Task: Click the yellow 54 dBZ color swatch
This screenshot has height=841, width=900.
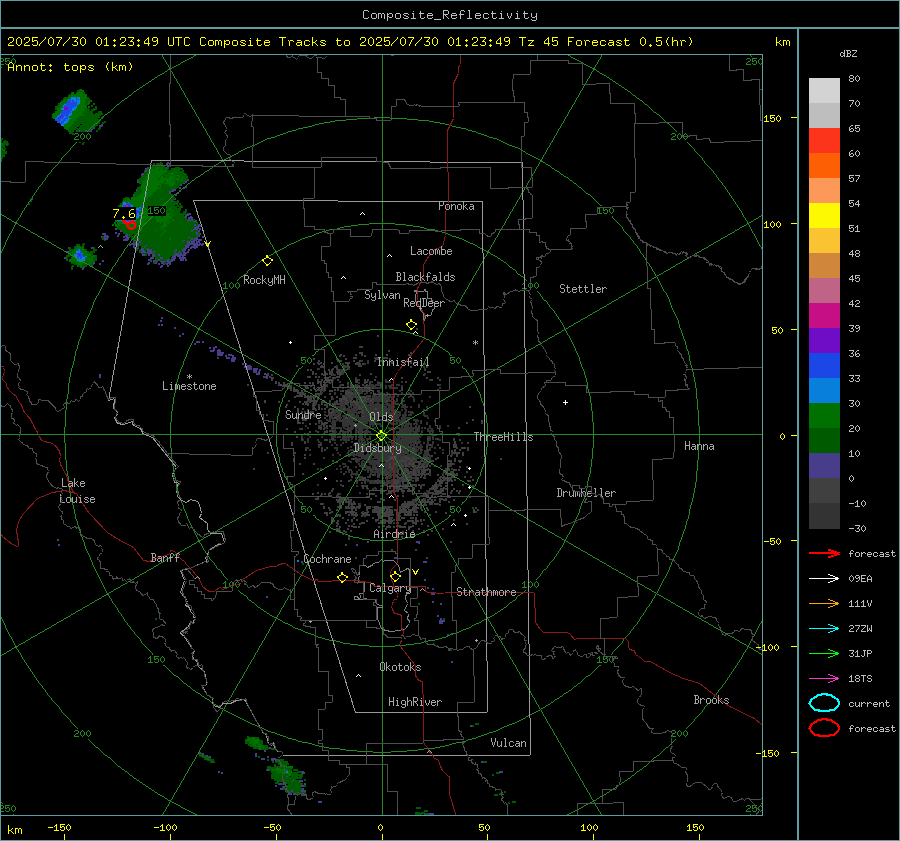Action: 824,215
